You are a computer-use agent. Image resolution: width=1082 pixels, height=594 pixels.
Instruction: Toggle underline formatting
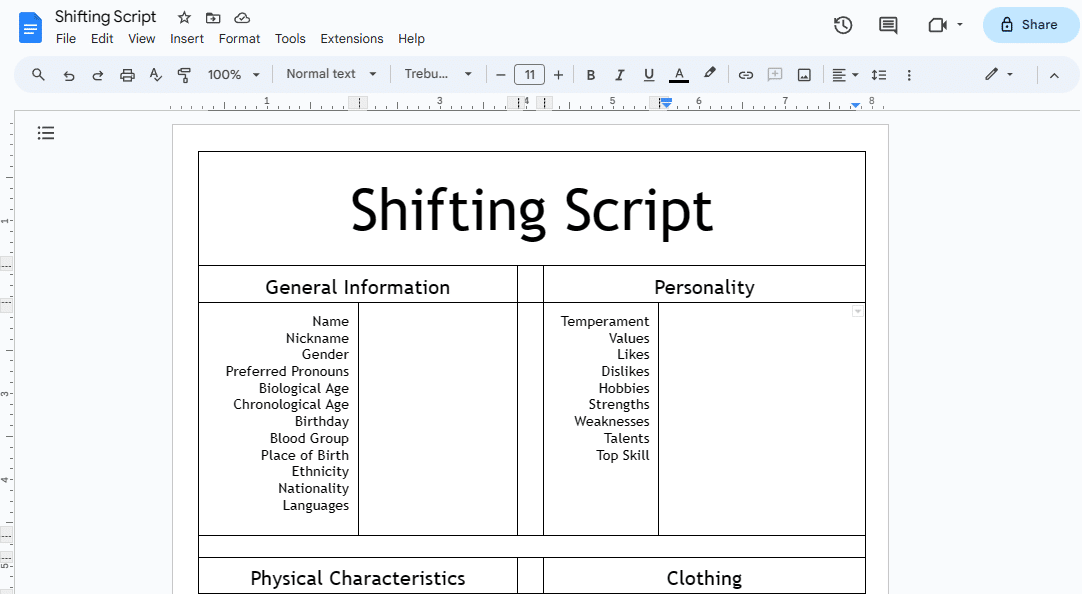649,75
